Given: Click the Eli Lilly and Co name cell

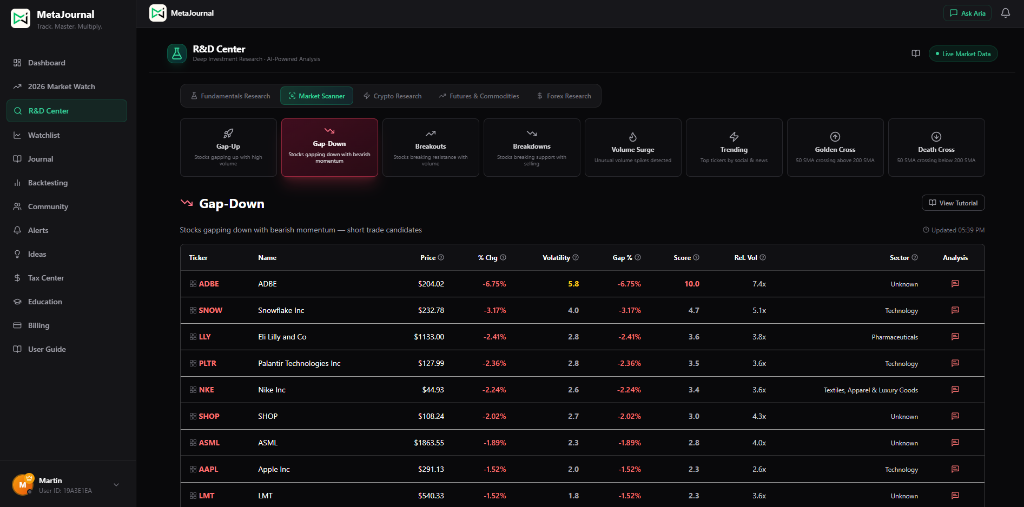Looking at the screenshot, I should coord(282,337).
